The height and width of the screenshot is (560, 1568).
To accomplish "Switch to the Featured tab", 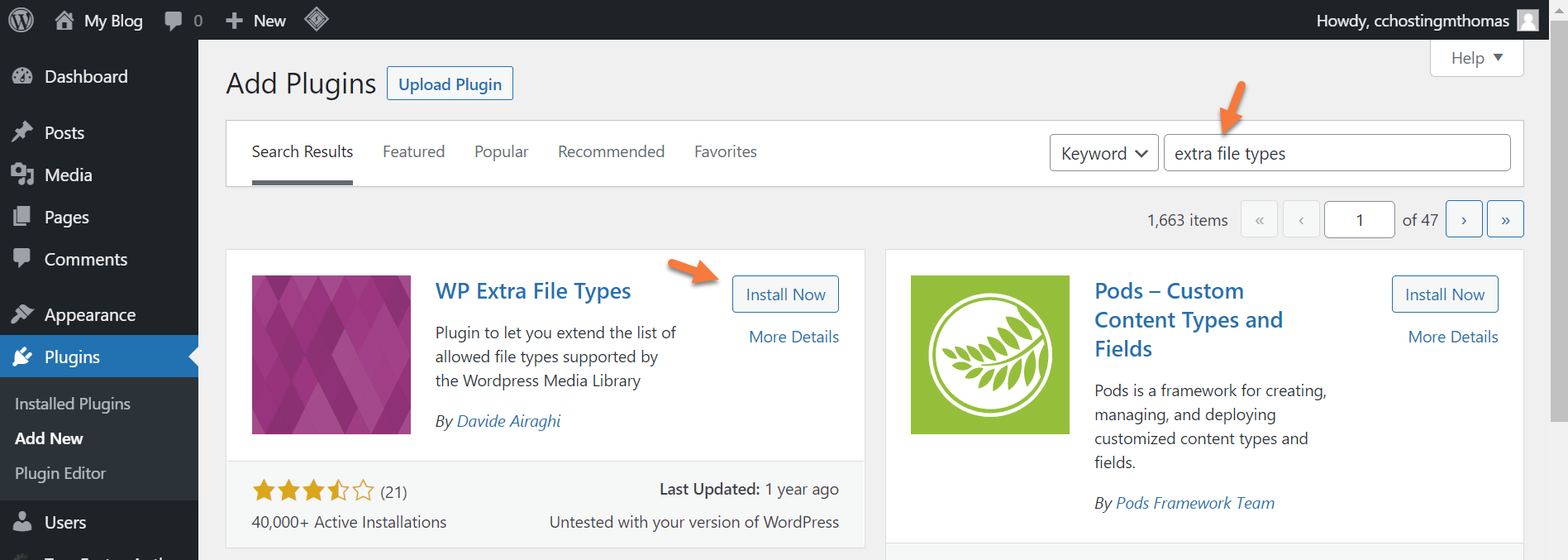I will pos(413,152).
